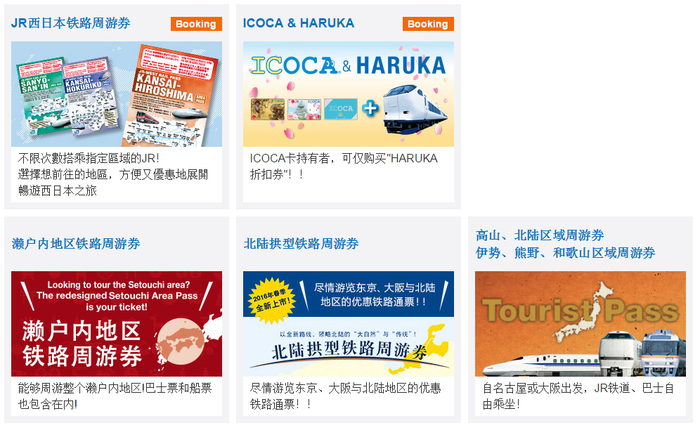Image resolution: width=700 pixels, height=430 pixels.
Task: Click the blue plus sign icon
Action: pos(370,109)
